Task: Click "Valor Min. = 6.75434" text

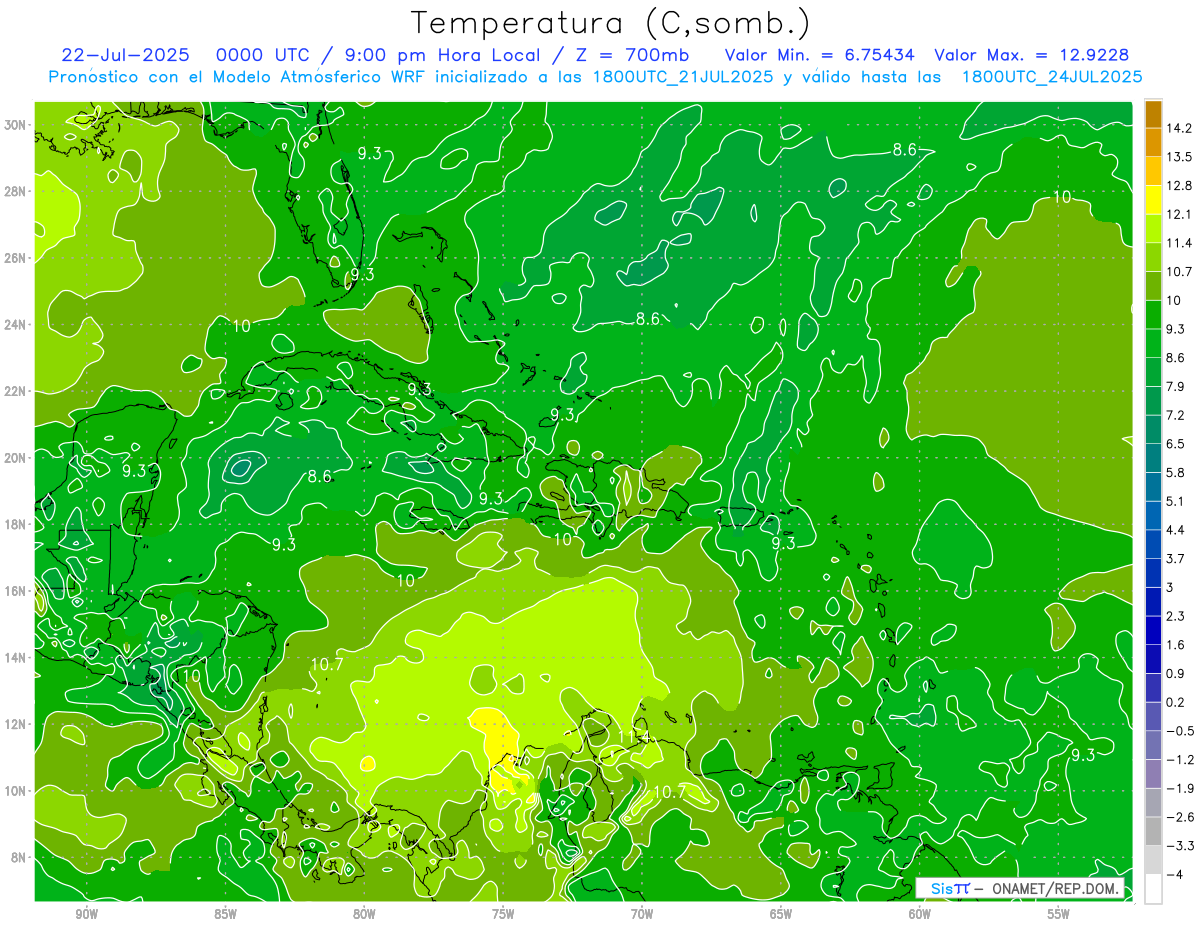Action: coord(820,55)
